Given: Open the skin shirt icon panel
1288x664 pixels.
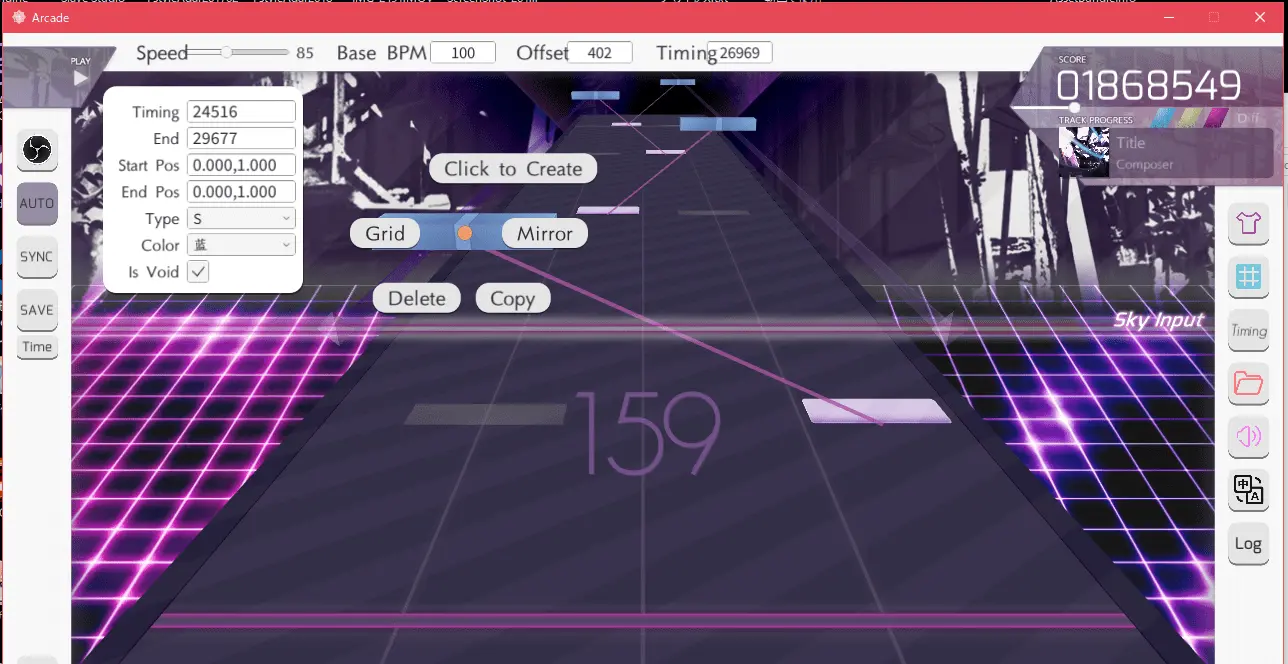Looking at the screenshot, I should tap(1248, 224).
